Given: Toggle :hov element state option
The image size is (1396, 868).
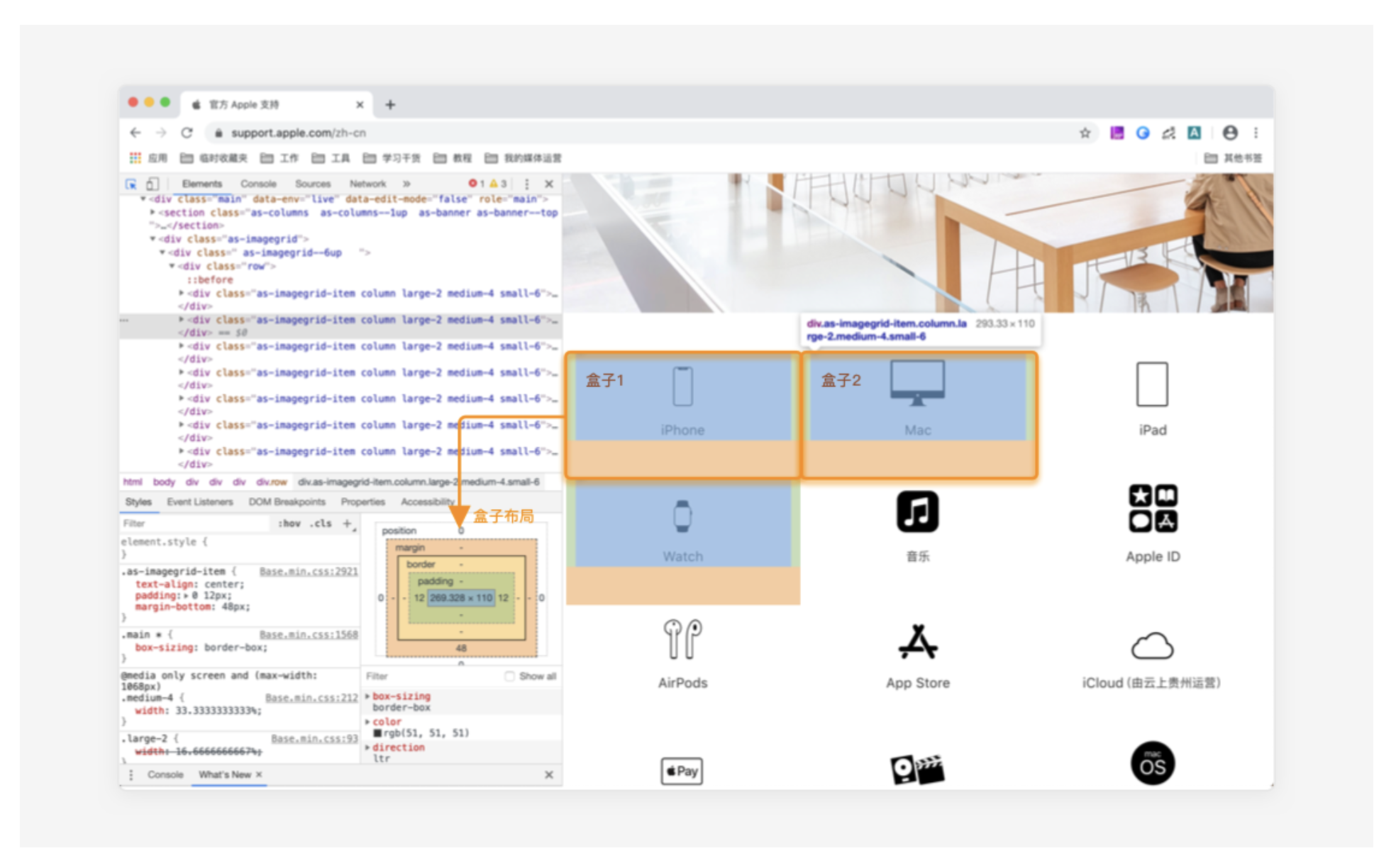Looking at the screenshot, I should (289, 523).
